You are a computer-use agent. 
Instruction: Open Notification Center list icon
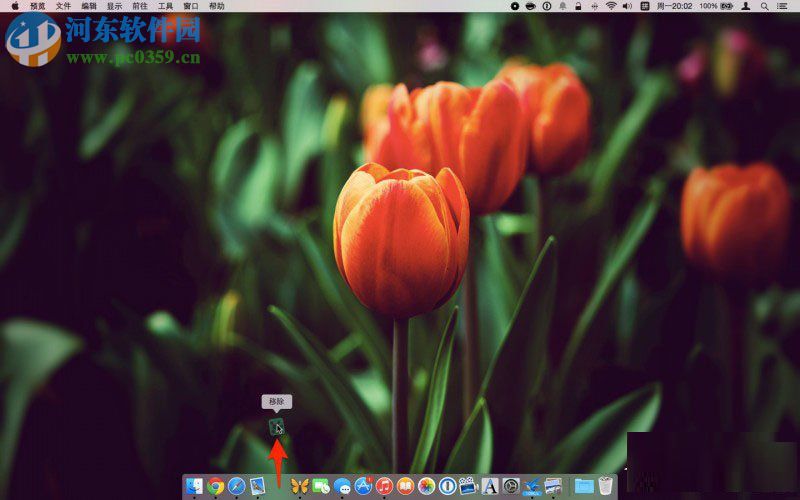pyautogui.click(x=782, y=6)
